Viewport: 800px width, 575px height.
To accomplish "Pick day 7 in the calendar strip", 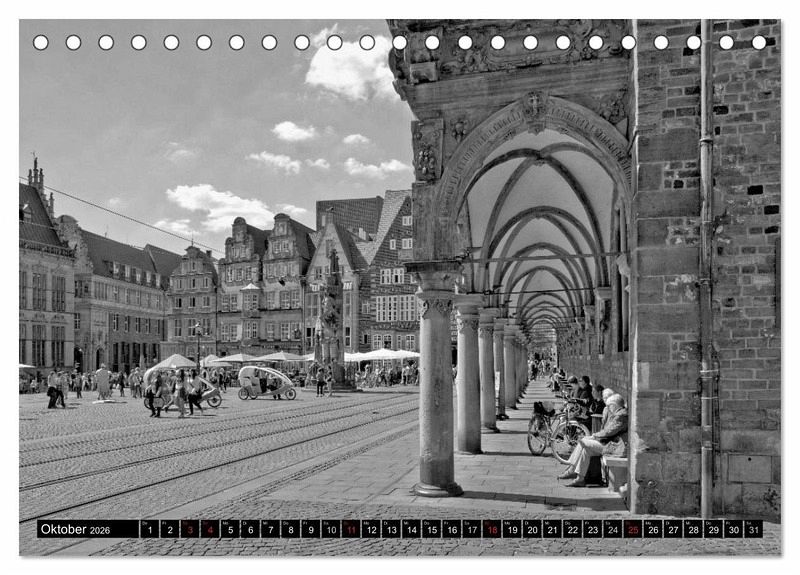I will pos(270,529).
